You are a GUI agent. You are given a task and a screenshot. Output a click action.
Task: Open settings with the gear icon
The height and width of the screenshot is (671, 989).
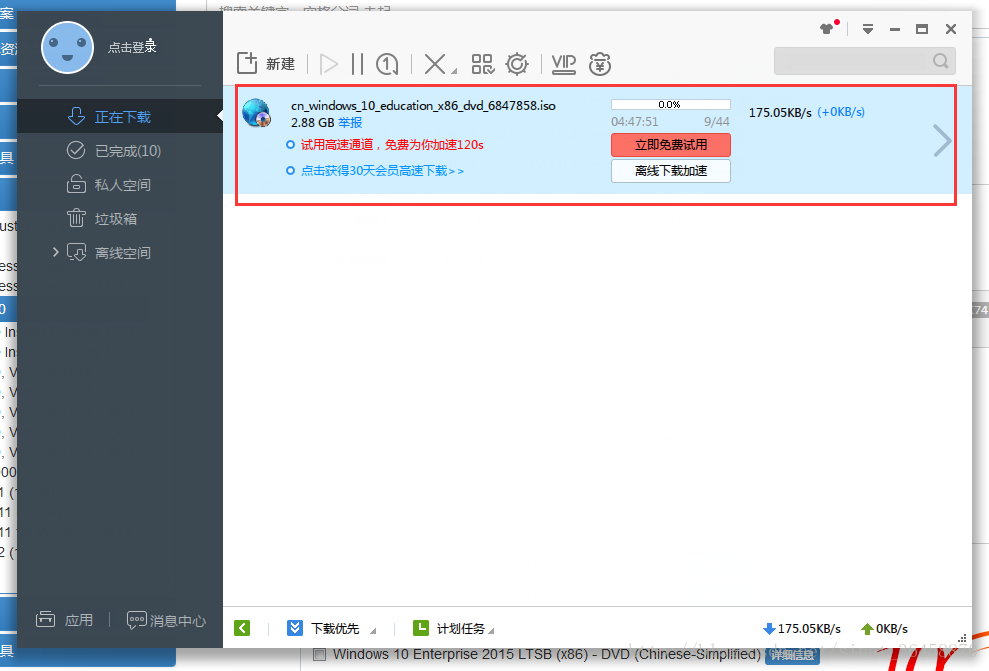click(x=517, y=64)
